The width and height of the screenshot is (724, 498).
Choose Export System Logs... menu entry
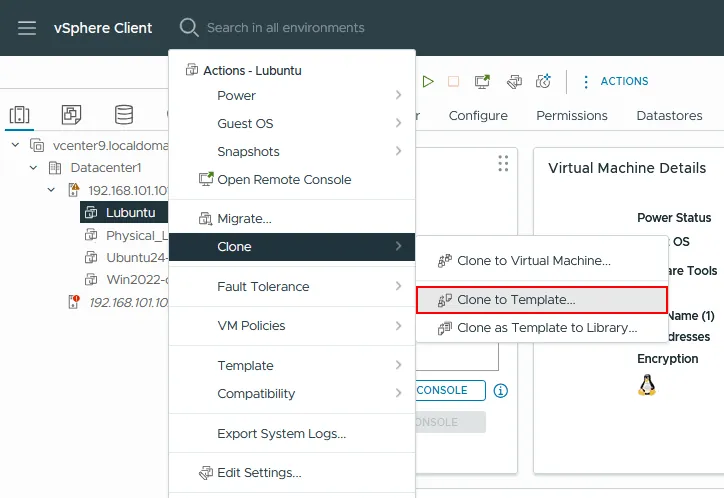pyautogui.click(x=292, y=434)
